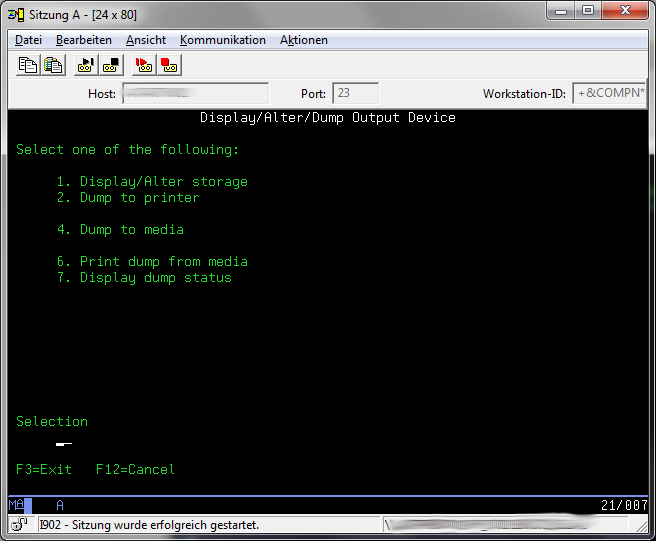Click the "Dump to printer" option line
The height and width of the screenshot is (541, 656).
click(x=128, y=198)
